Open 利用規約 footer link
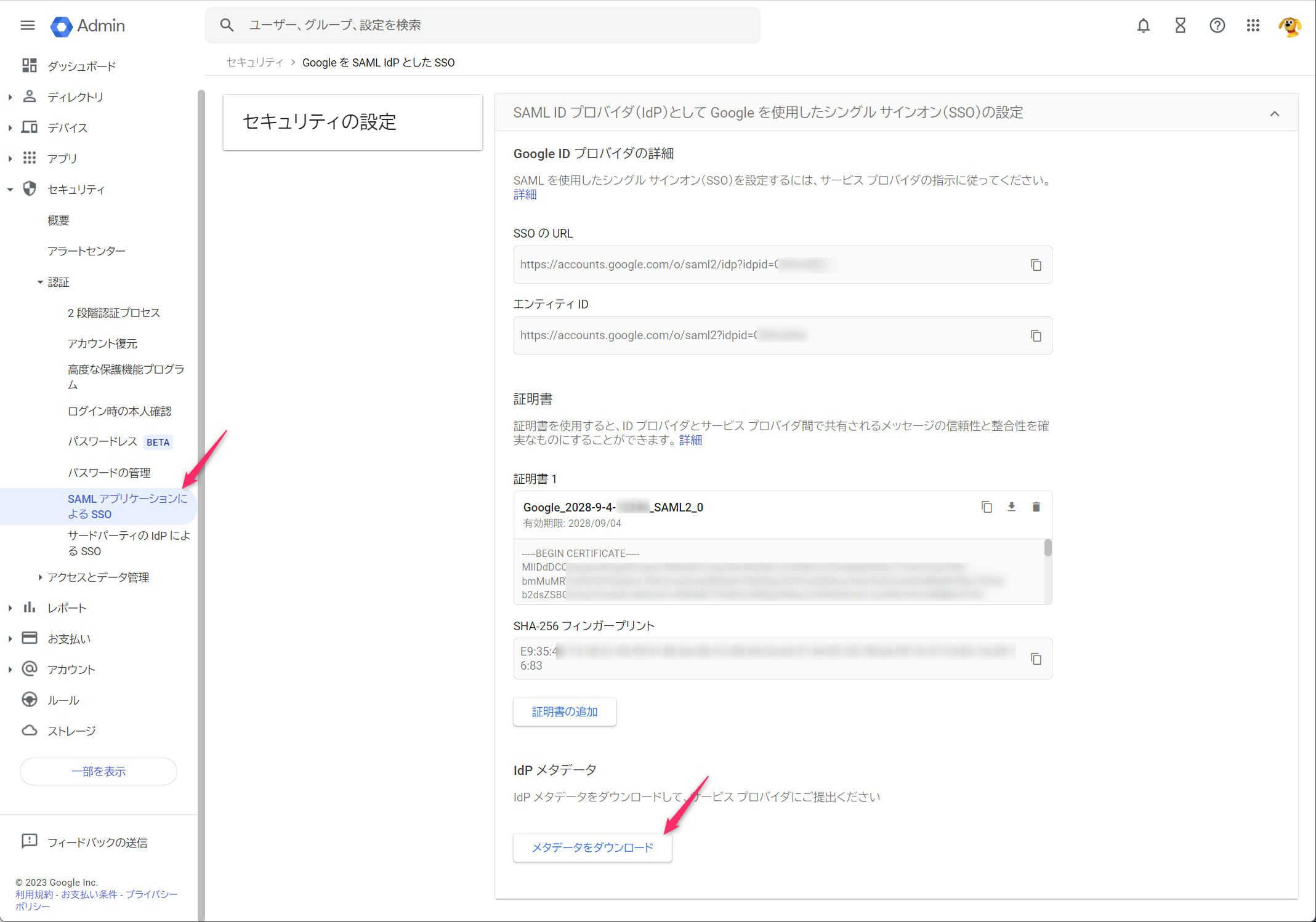Screen dimensions: 1316x922 pos(34,894)
